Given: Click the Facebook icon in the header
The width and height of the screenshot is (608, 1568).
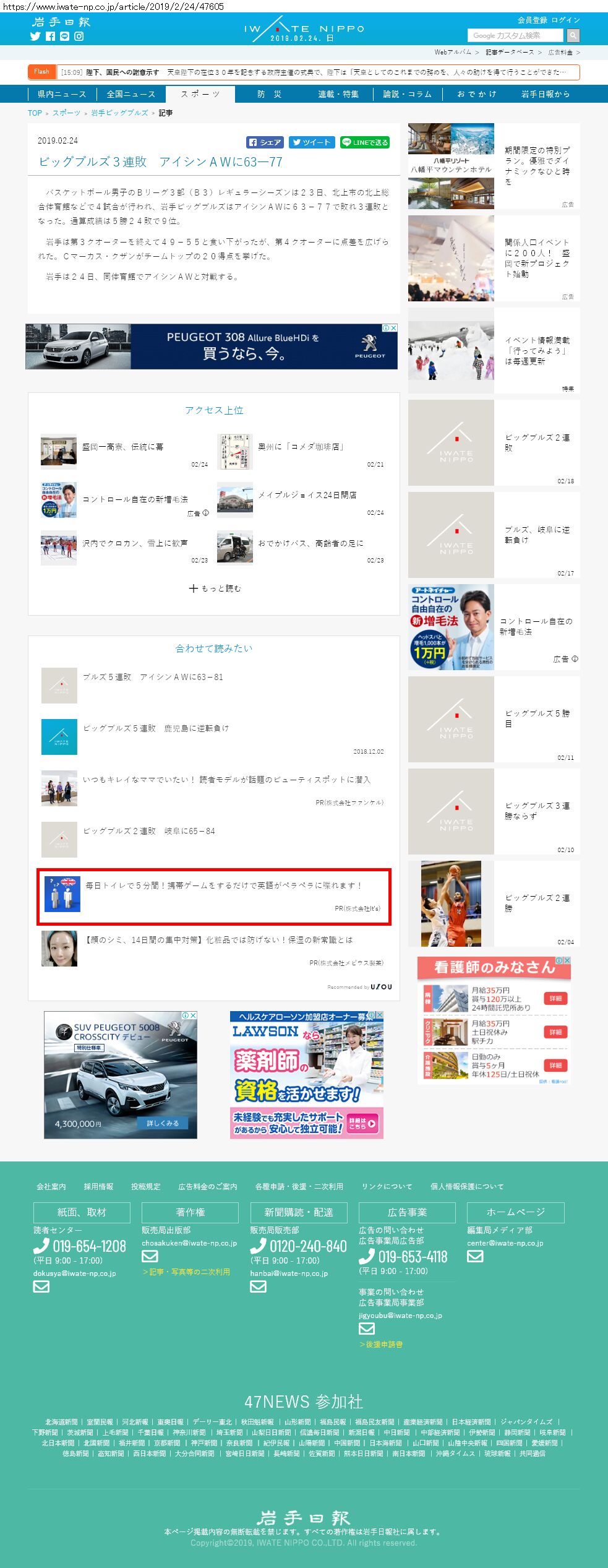Looking at the screenshot, I should click(x=50, y=37).
